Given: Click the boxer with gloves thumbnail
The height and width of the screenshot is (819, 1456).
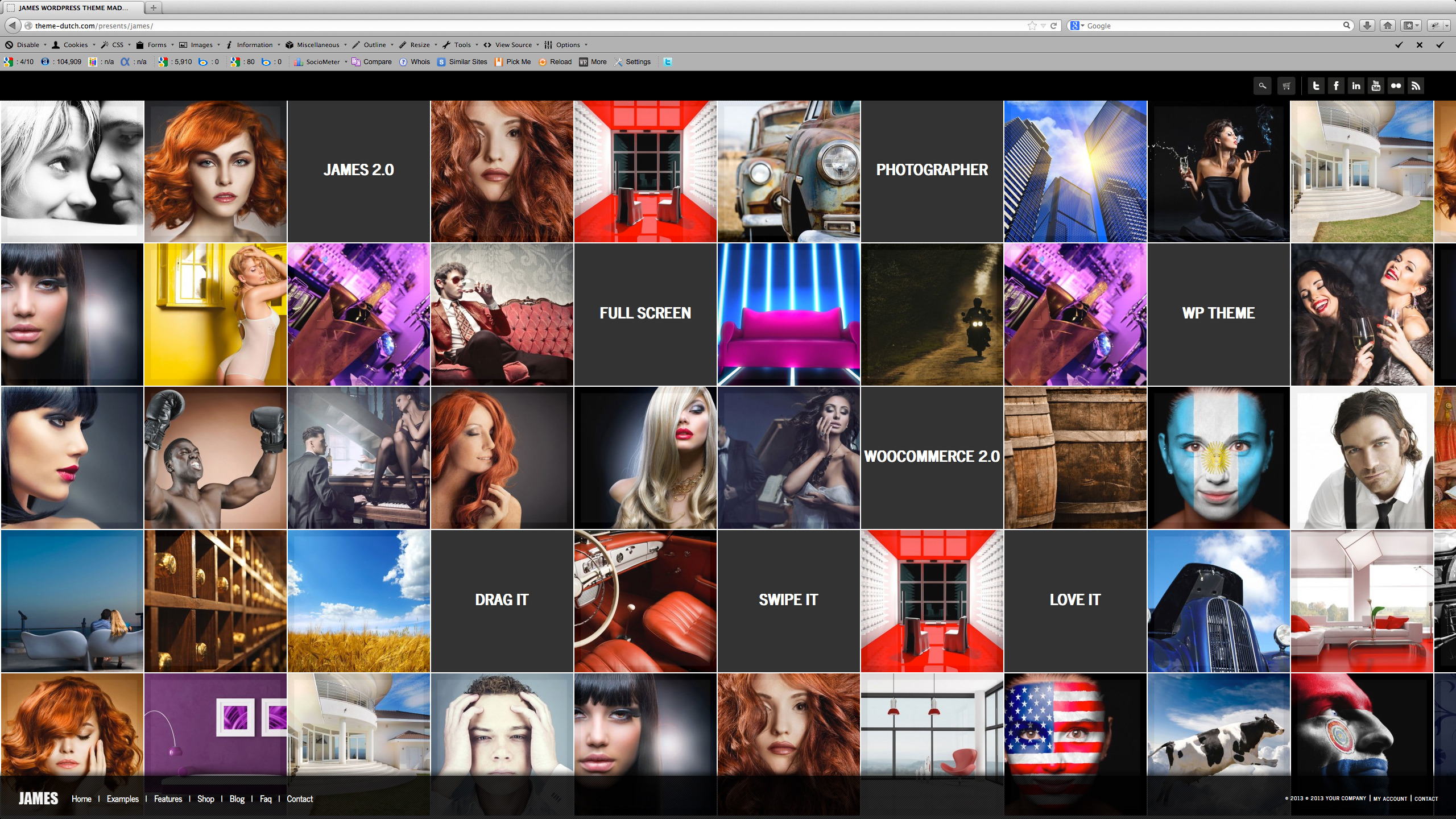Looking at the screenshot, I should pos(215,458).
